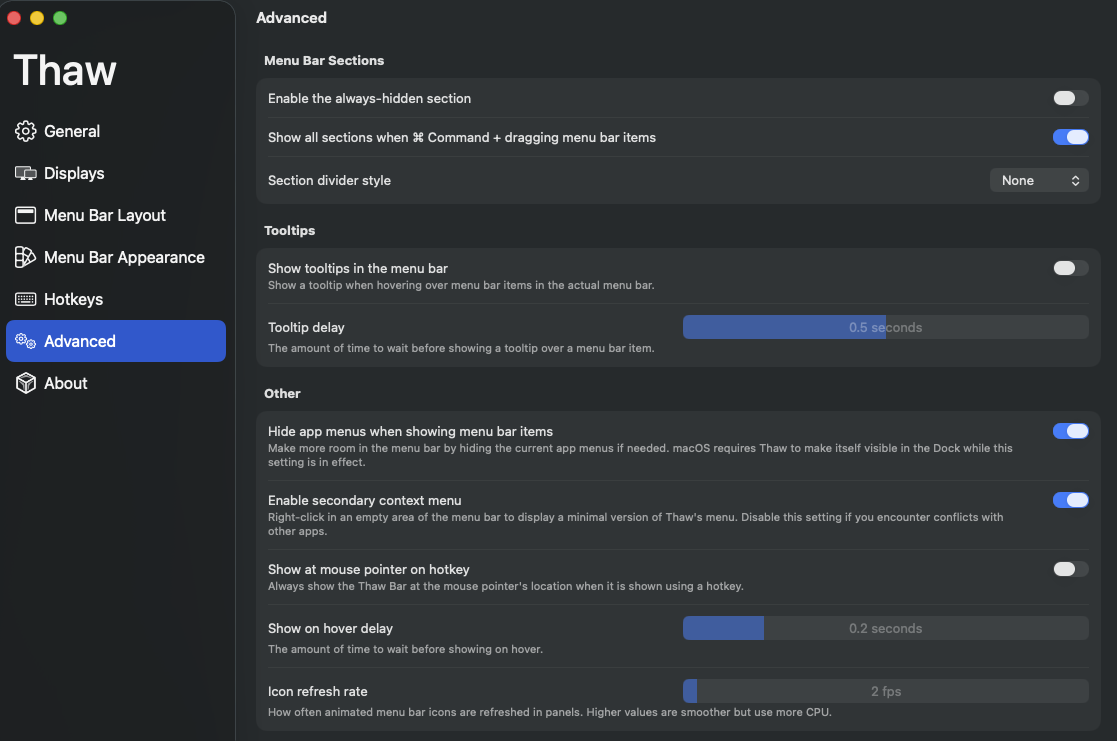Image resolution: width=1117 pixels, height=741 pixels.
Task: Click the yellow minimize window button
Action: [37, 18]
